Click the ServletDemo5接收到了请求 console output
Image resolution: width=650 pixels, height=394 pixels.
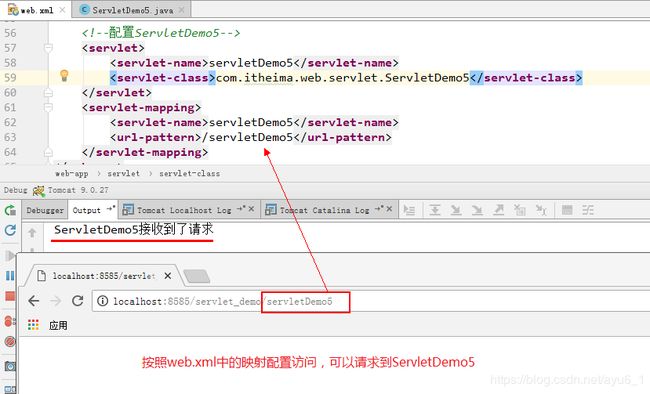click(x=133, y=229)
